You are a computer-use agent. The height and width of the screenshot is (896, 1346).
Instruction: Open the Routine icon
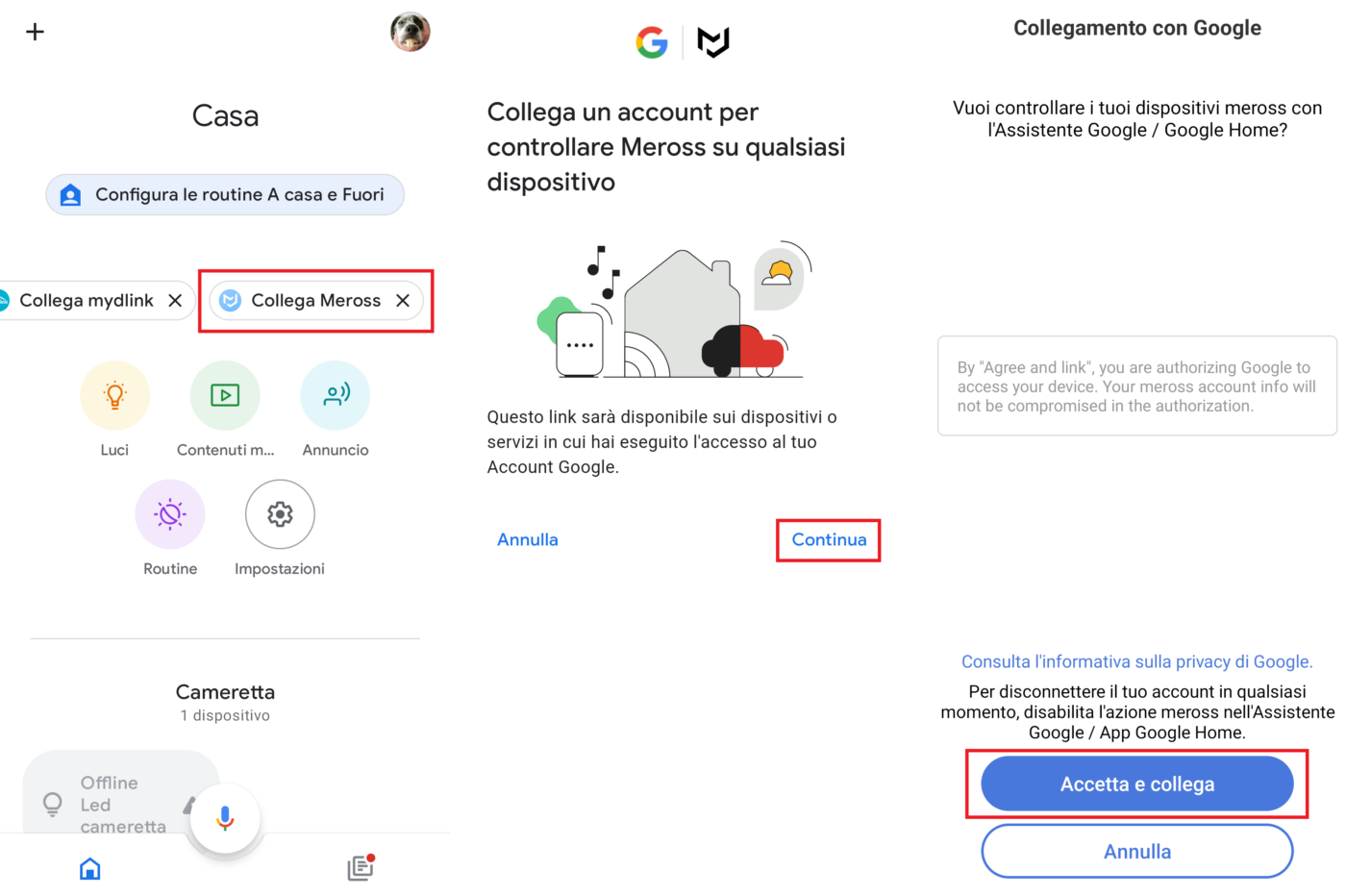(x=170, y=514)
